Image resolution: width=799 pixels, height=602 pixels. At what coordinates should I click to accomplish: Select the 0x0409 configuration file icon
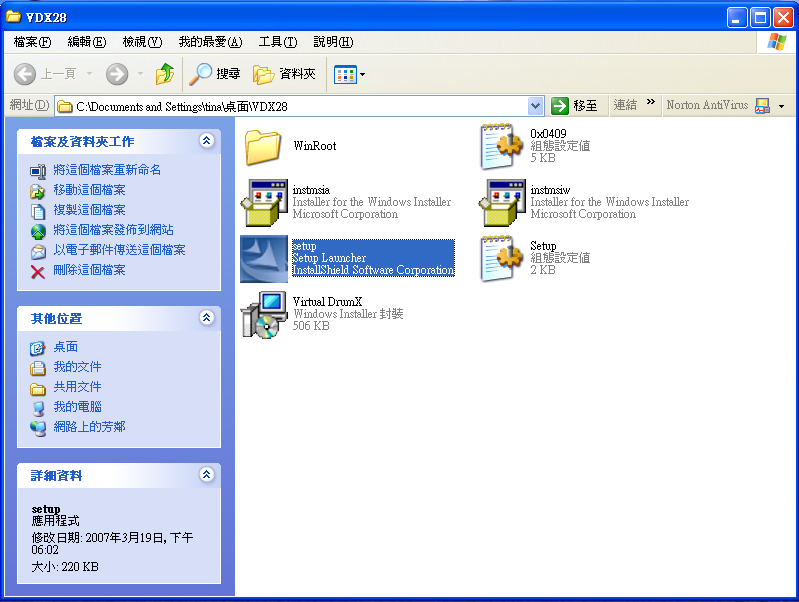coord(502,146)
